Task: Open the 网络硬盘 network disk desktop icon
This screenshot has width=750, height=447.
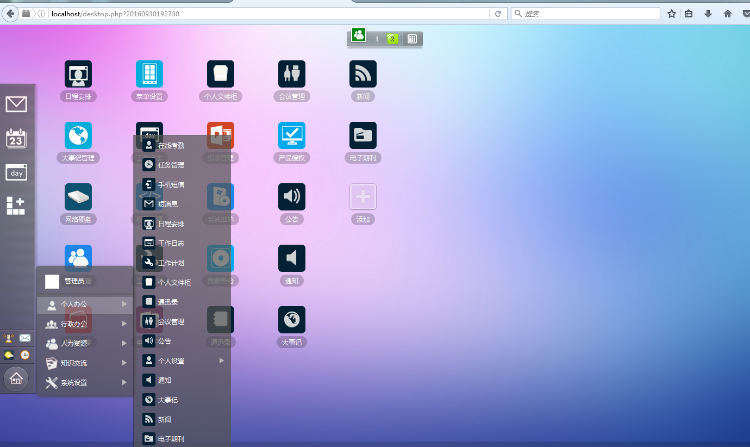Action: [x=78, y=196]
